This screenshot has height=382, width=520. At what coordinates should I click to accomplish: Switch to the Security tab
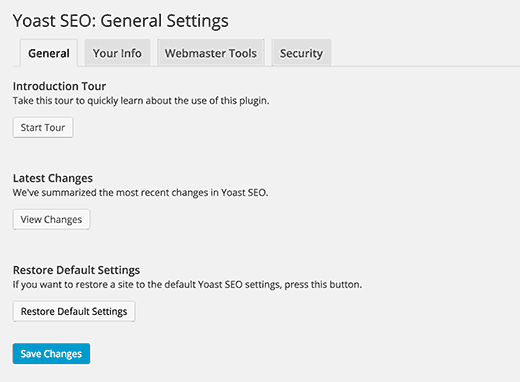tap(301, 53)
